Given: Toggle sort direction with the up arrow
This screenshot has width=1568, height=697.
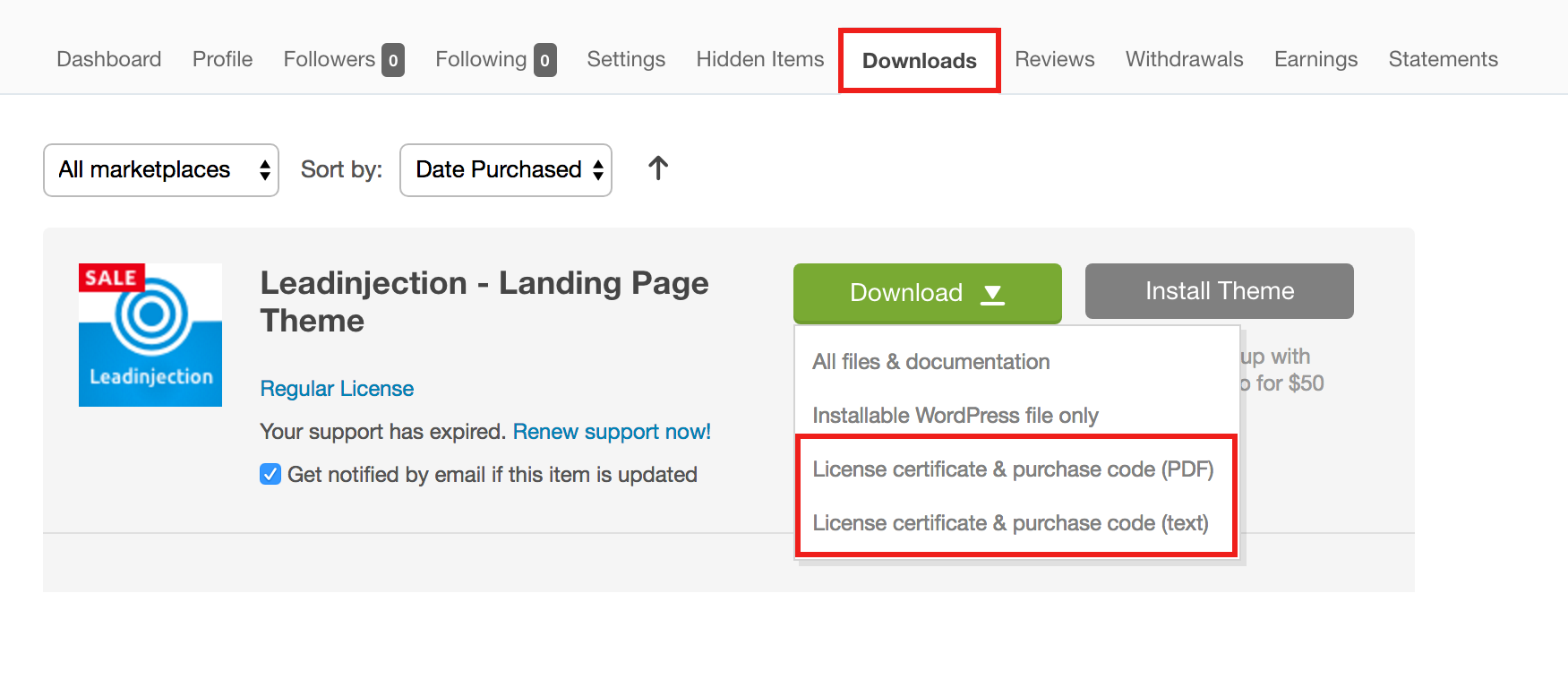Looking at the screenshot, I should tap(658, 168).
